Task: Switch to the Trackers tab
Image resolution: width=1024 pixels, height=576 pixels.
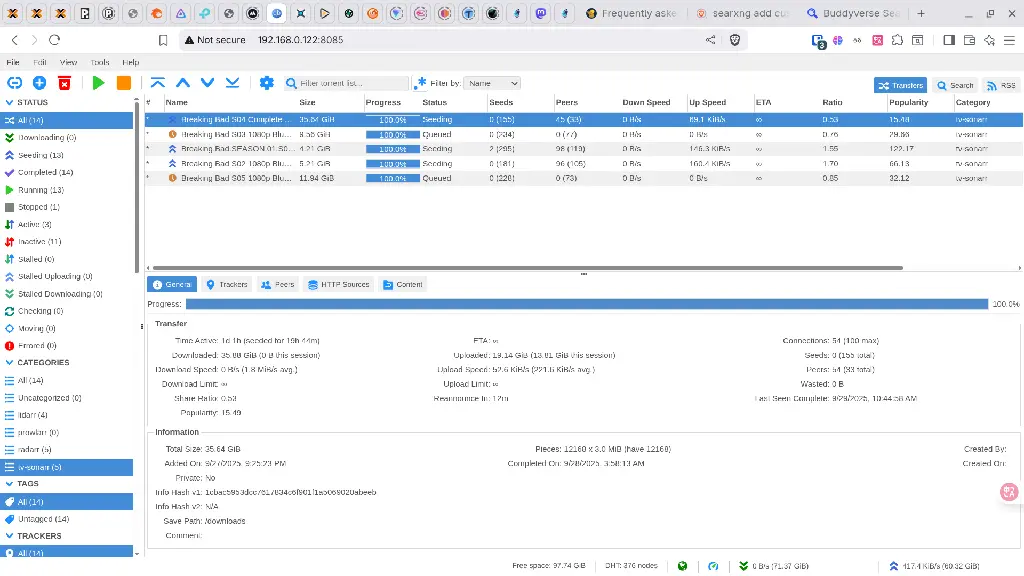Action: coord(226,285)
